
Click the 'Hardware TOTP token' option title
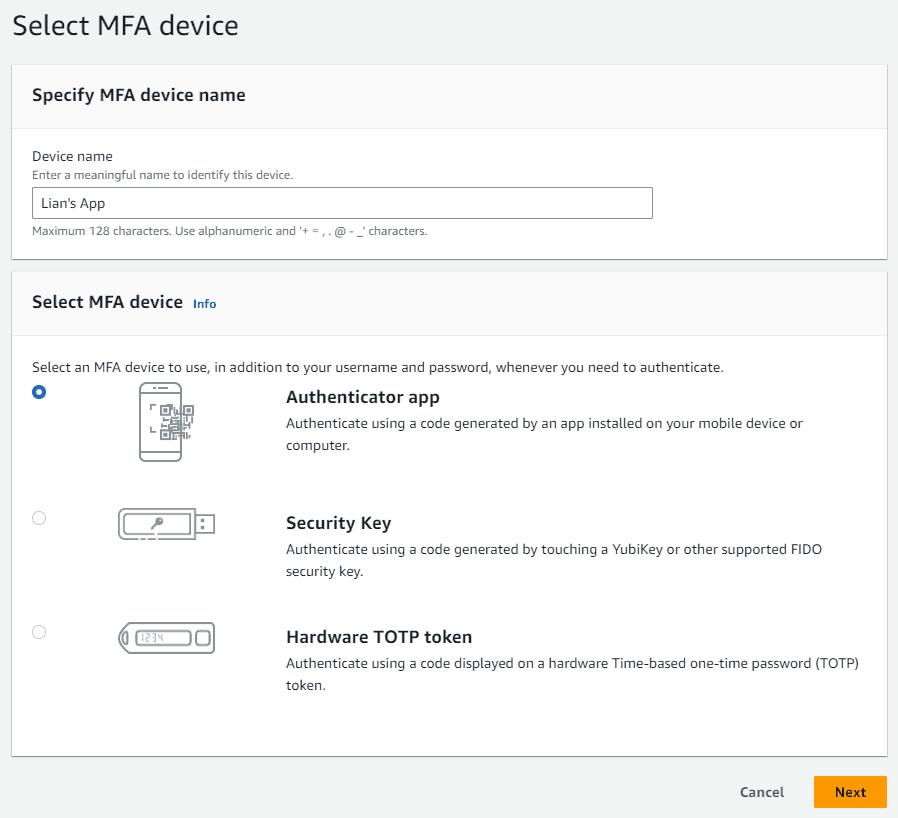coord(378,637)
